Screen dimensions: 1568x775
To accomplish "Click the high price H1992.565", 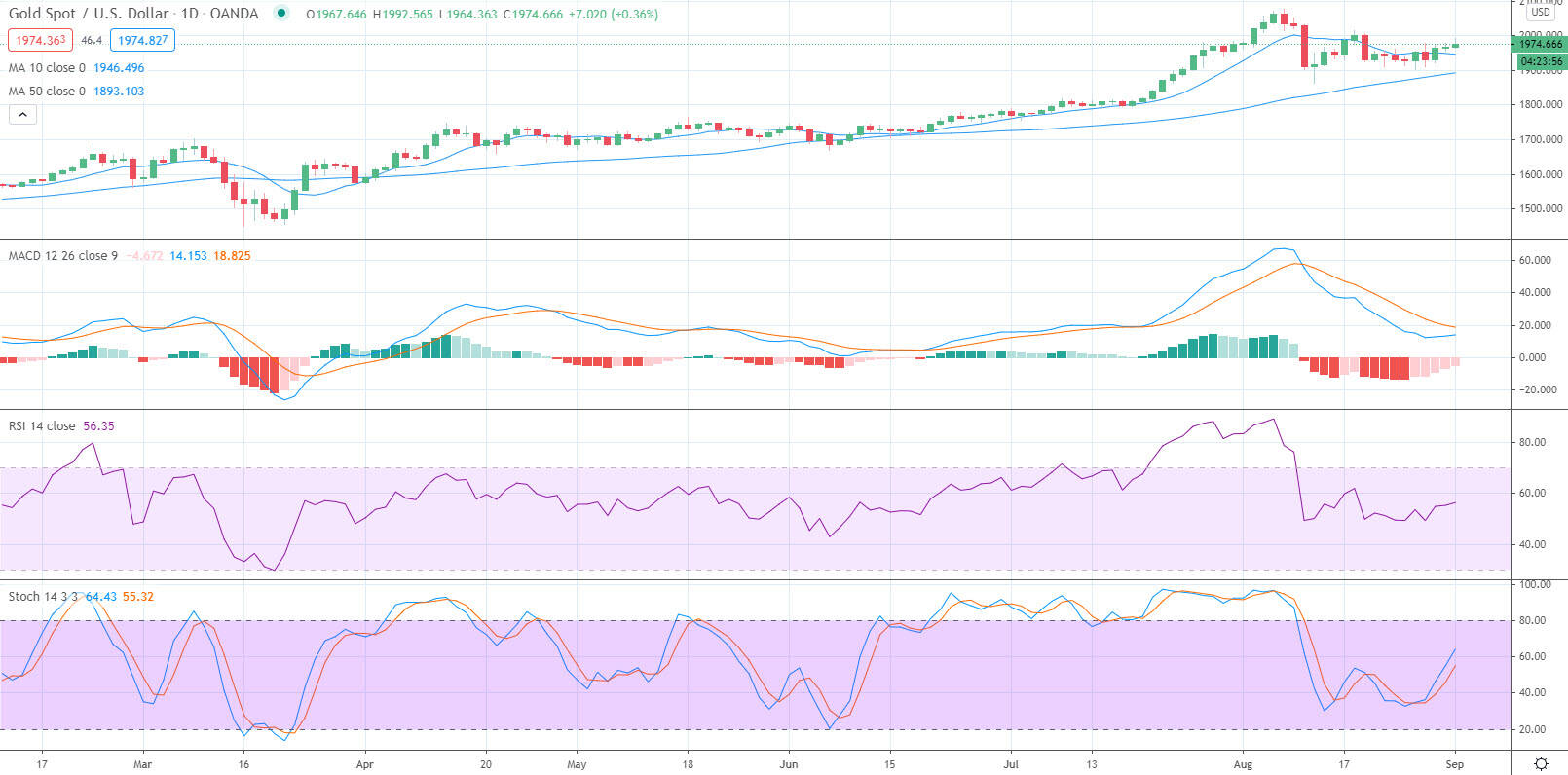I will tap(403, 15).
